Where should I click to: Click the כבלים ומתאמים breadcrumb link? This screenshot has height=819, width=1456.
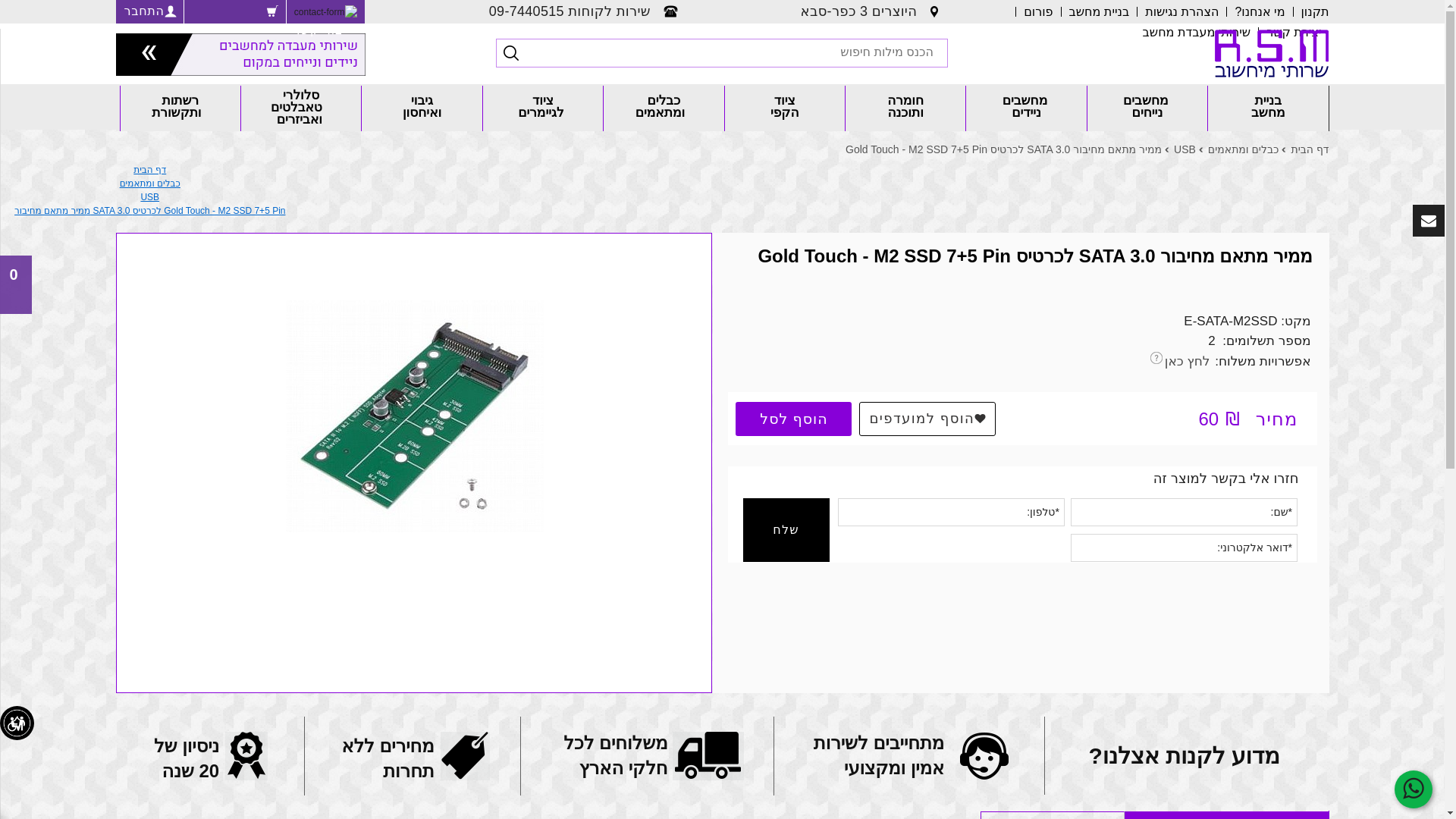pyautogui.click(x=1243, y=149)
